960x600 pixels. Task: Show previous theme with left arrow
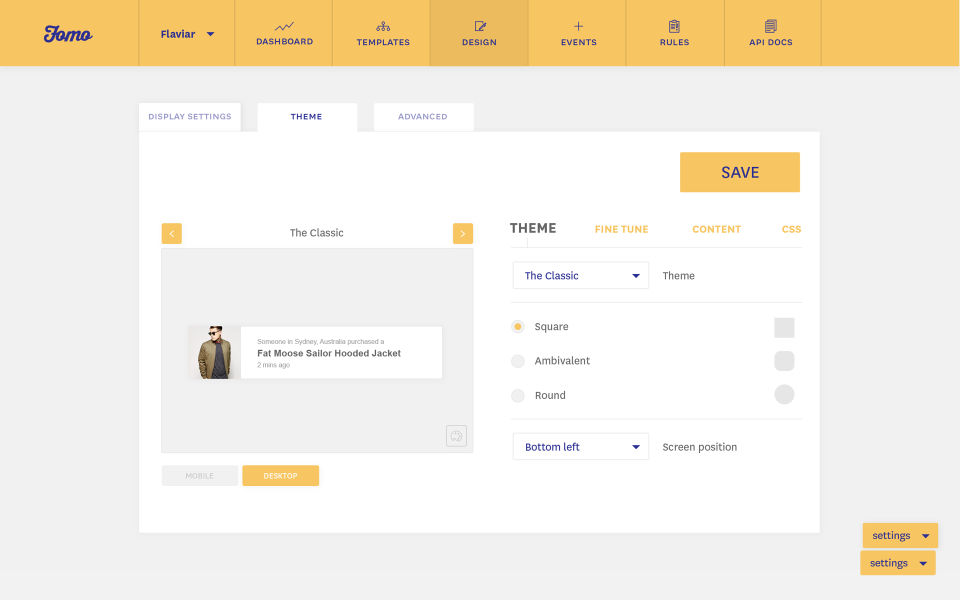(x=171, y=233)
